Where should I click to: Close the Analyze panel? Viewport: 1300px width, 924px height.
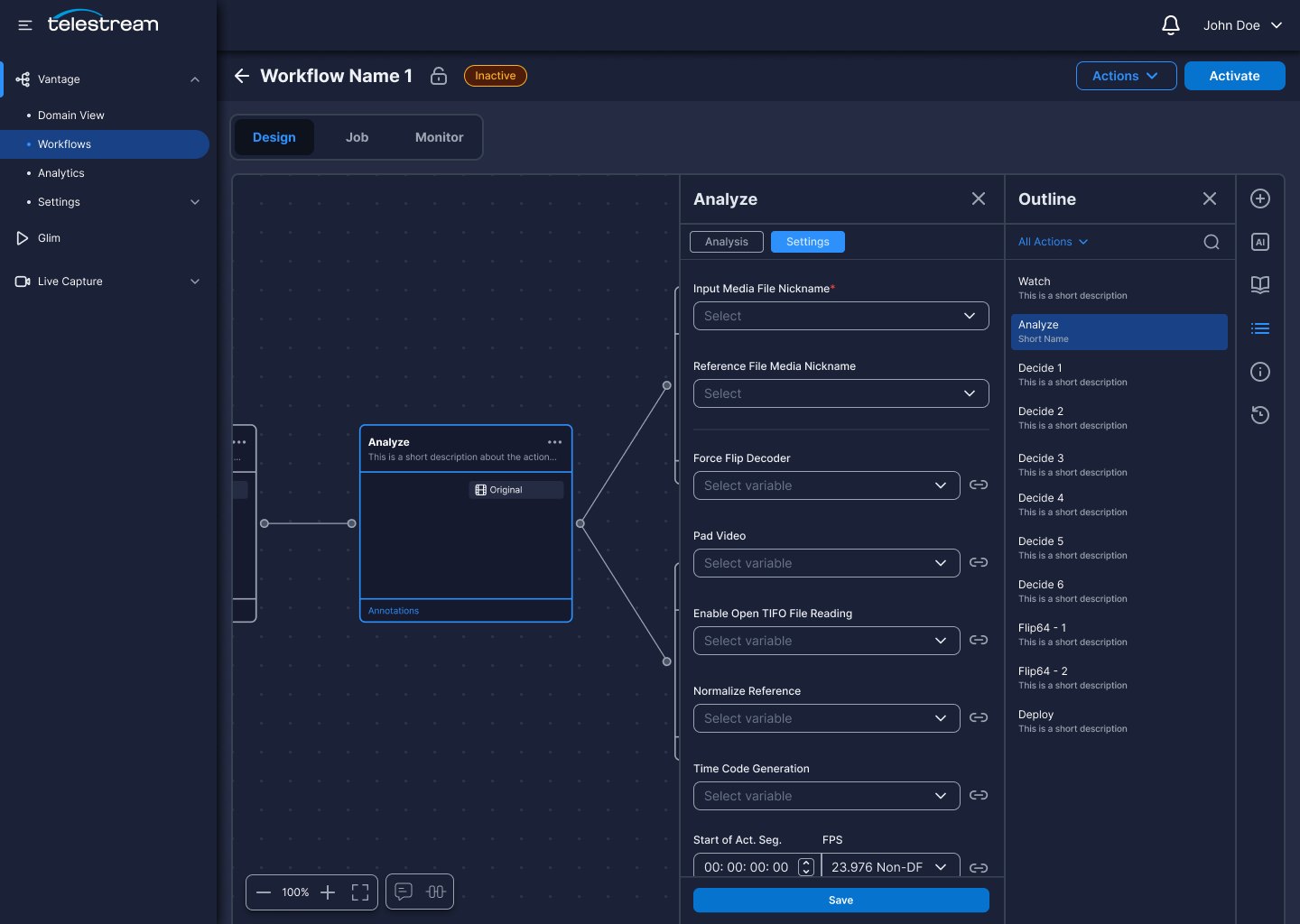coord(979,199)
